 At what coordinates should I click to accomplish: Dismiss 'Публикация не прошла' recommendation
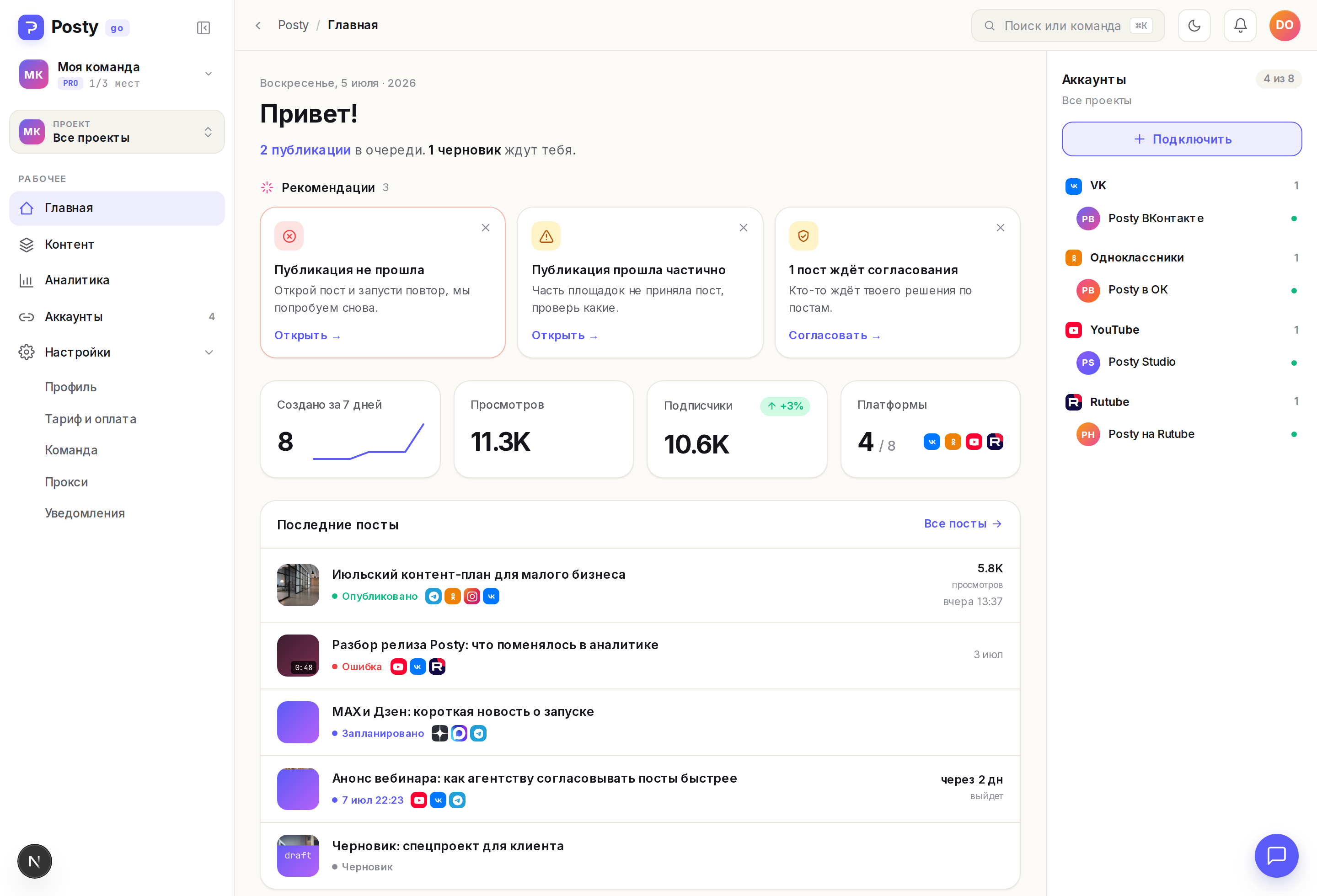click(486, 228)
